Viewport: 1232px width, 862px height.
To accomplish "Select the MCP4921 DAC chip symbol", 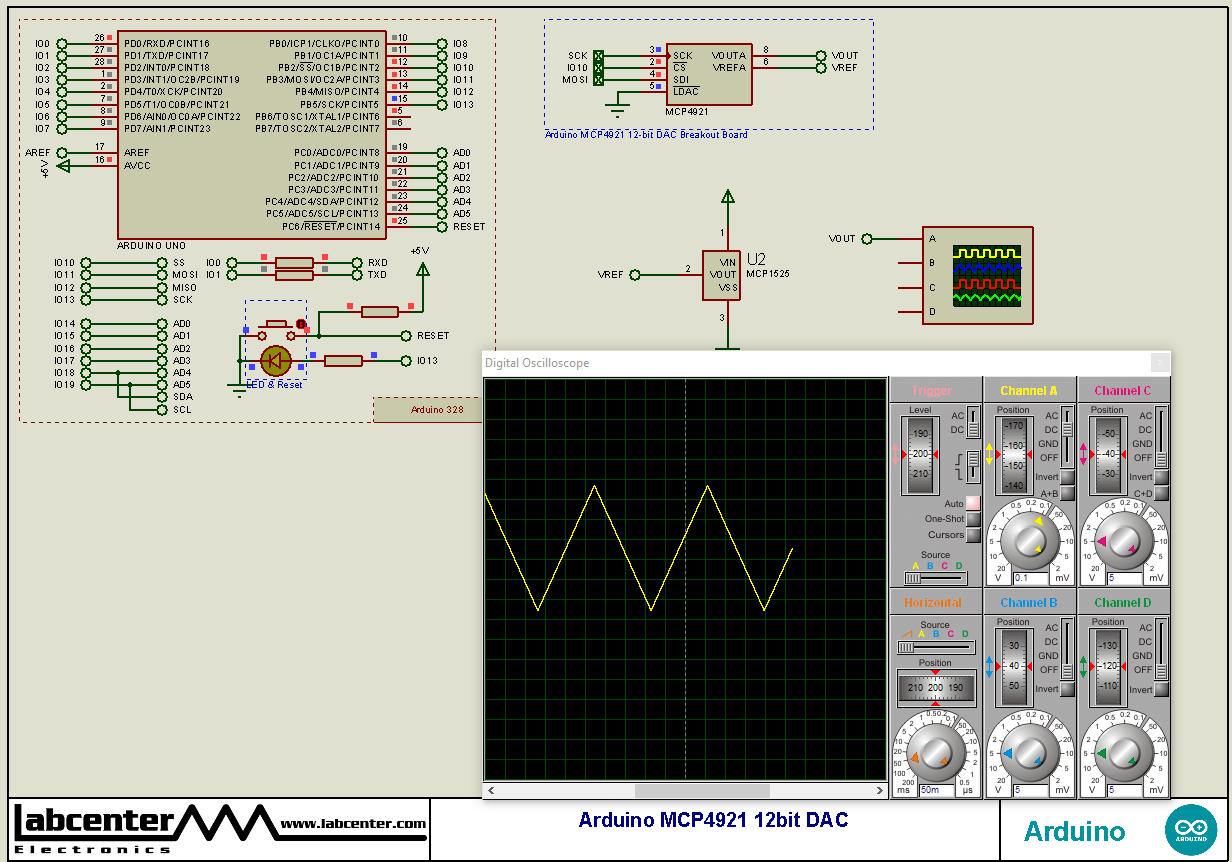I will pos(710,75).
